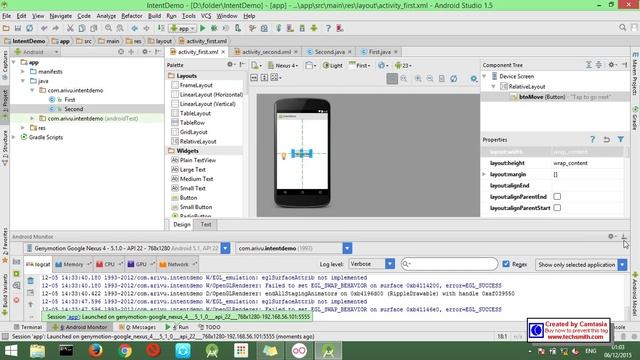The height and width of the screenshot is (360, 640).
Task: Click the logcat search field
Action: (449, 264)
